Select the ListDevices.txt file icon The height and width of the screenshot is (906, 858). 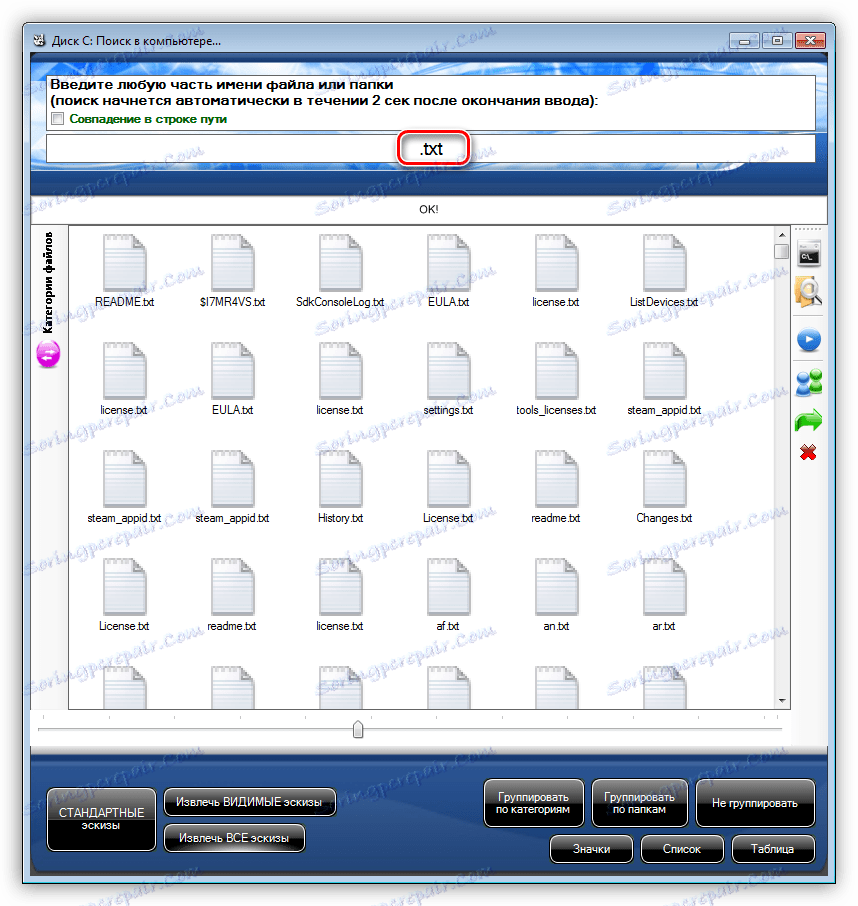click(664, 263)
